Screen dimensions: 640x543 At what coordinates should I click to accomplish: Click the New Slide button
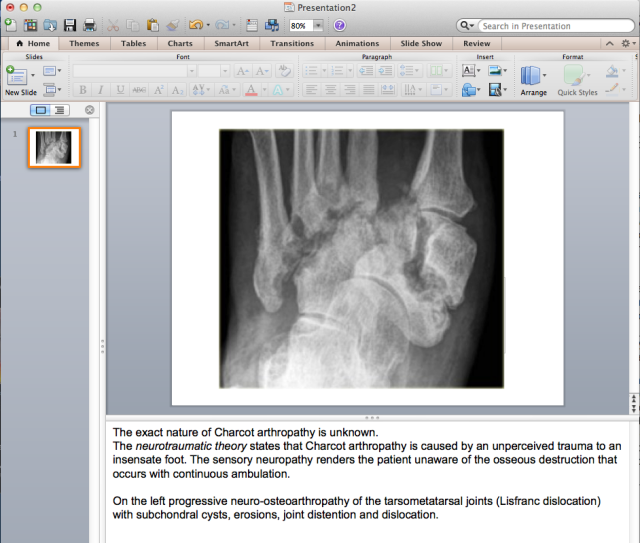(18, 79)
